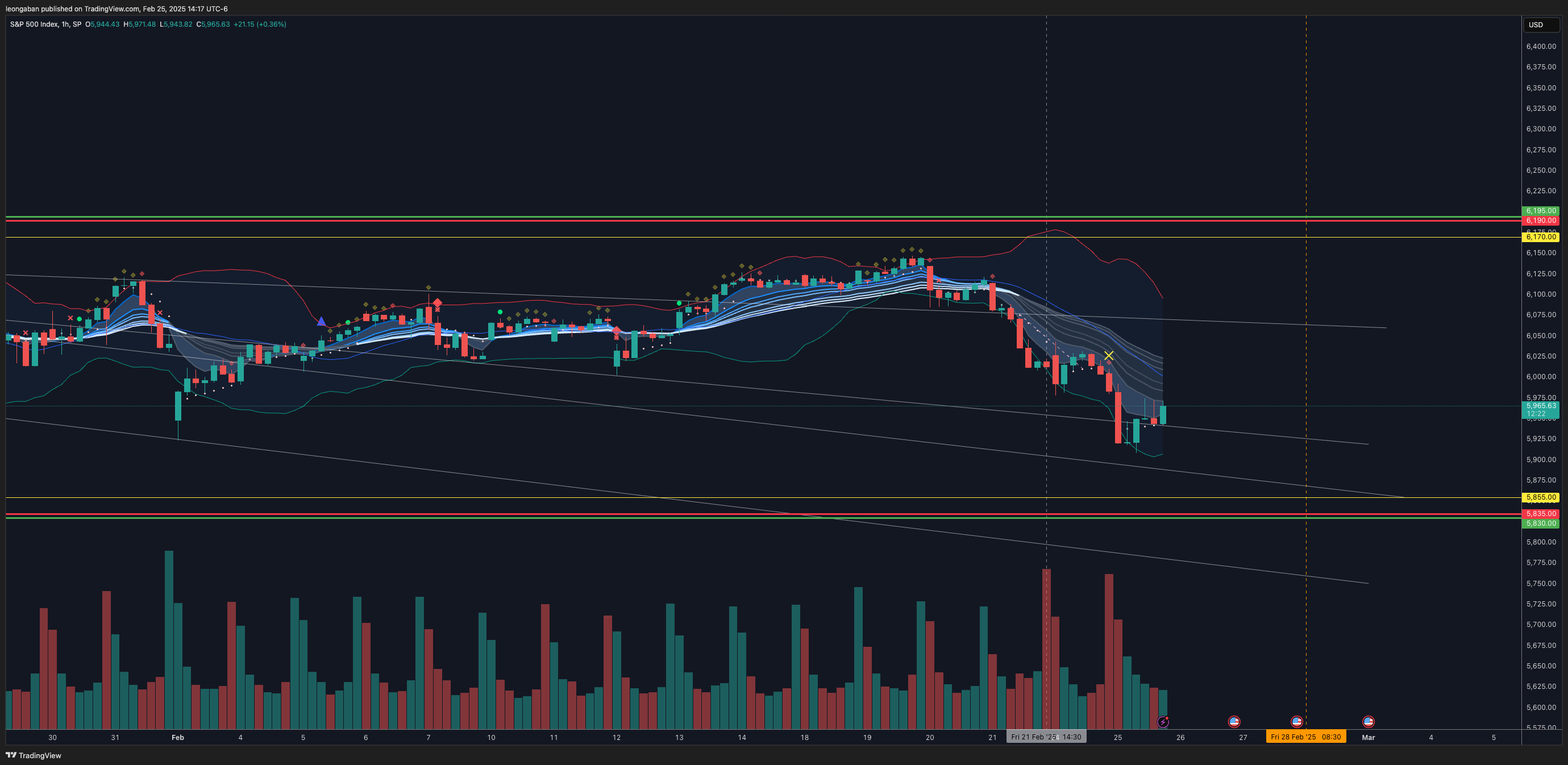The height and width of the screenshot is (765, 1568).
Task: Click the publisher text 'leongaban published on TradingView.com'
Action: coord(72,9)
